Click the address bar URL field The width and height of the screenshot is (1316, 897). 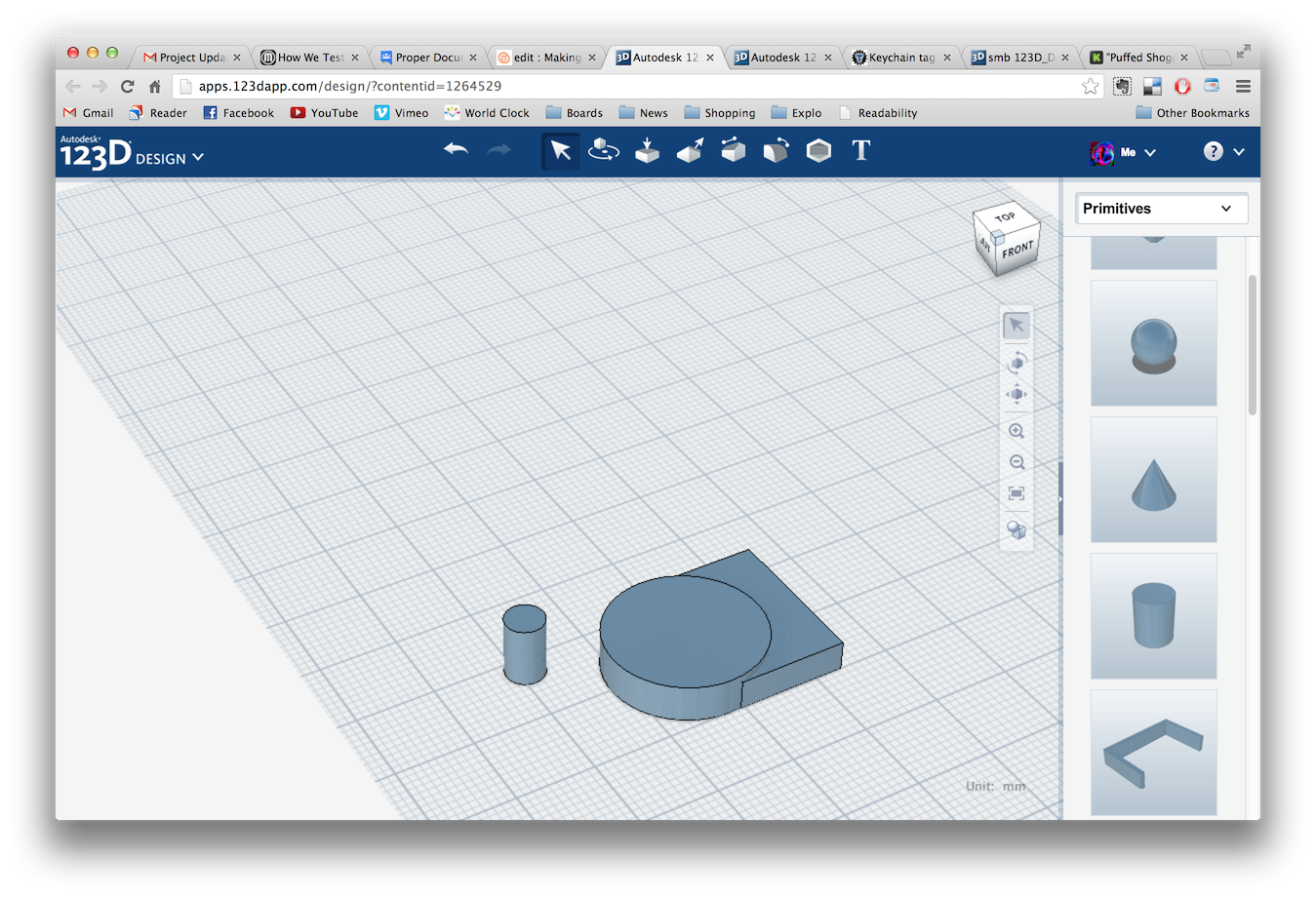[639, 86]
